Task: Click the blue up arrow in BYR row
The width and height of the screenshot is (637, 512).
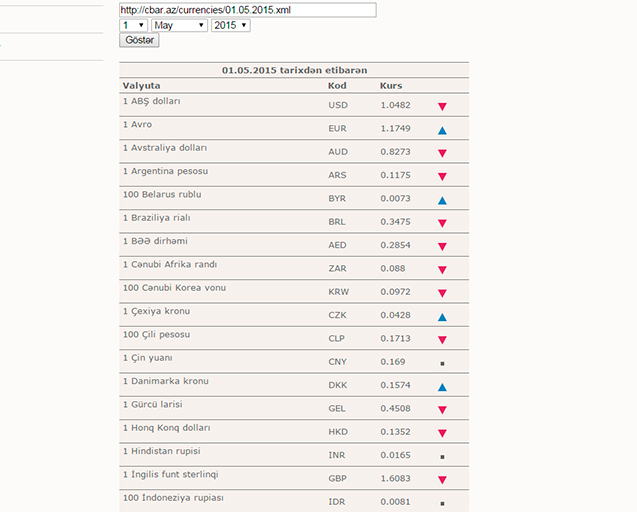Action: [442, 200]
